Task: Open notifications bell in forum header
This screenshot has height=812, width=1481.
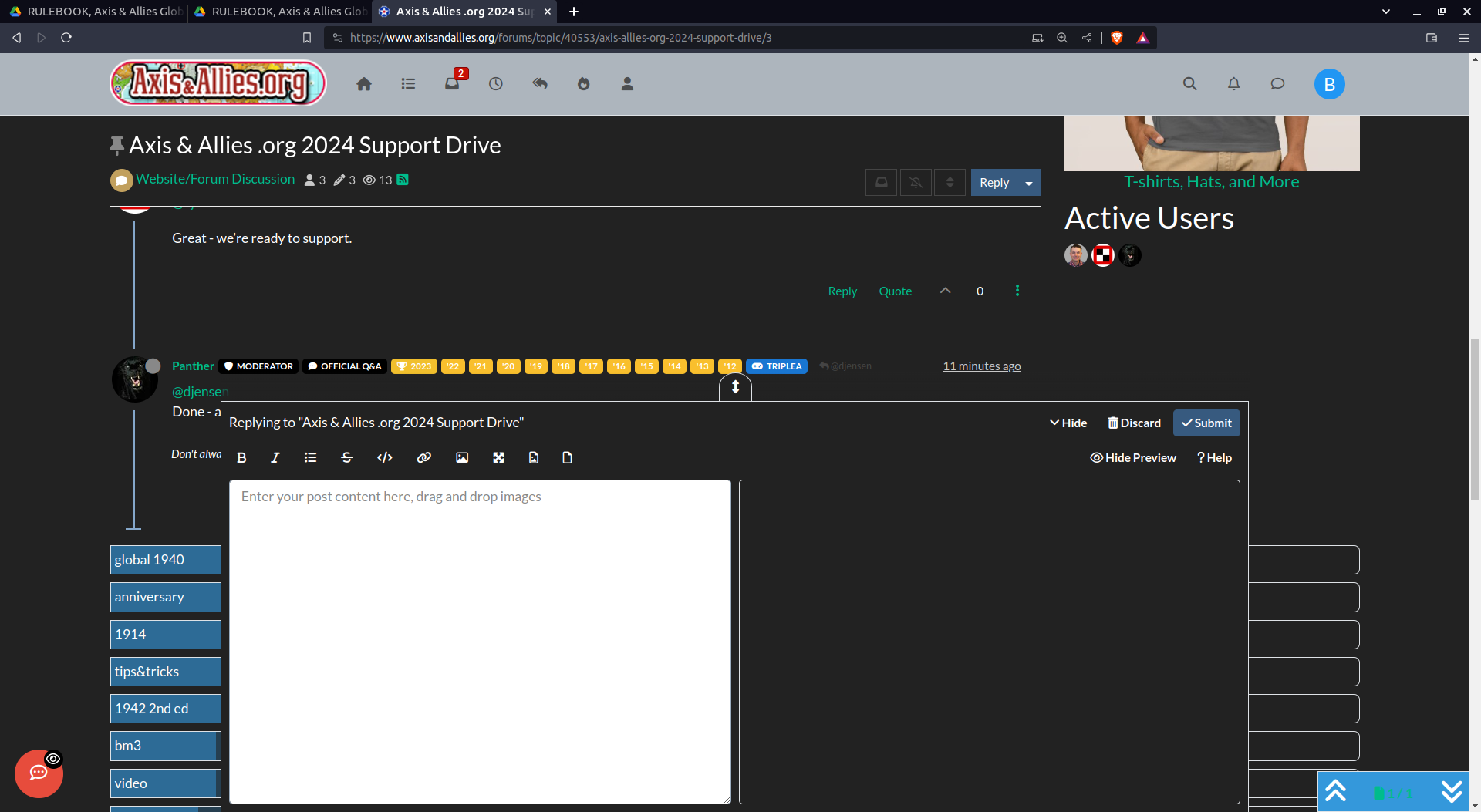Action: click(1234, 84)
